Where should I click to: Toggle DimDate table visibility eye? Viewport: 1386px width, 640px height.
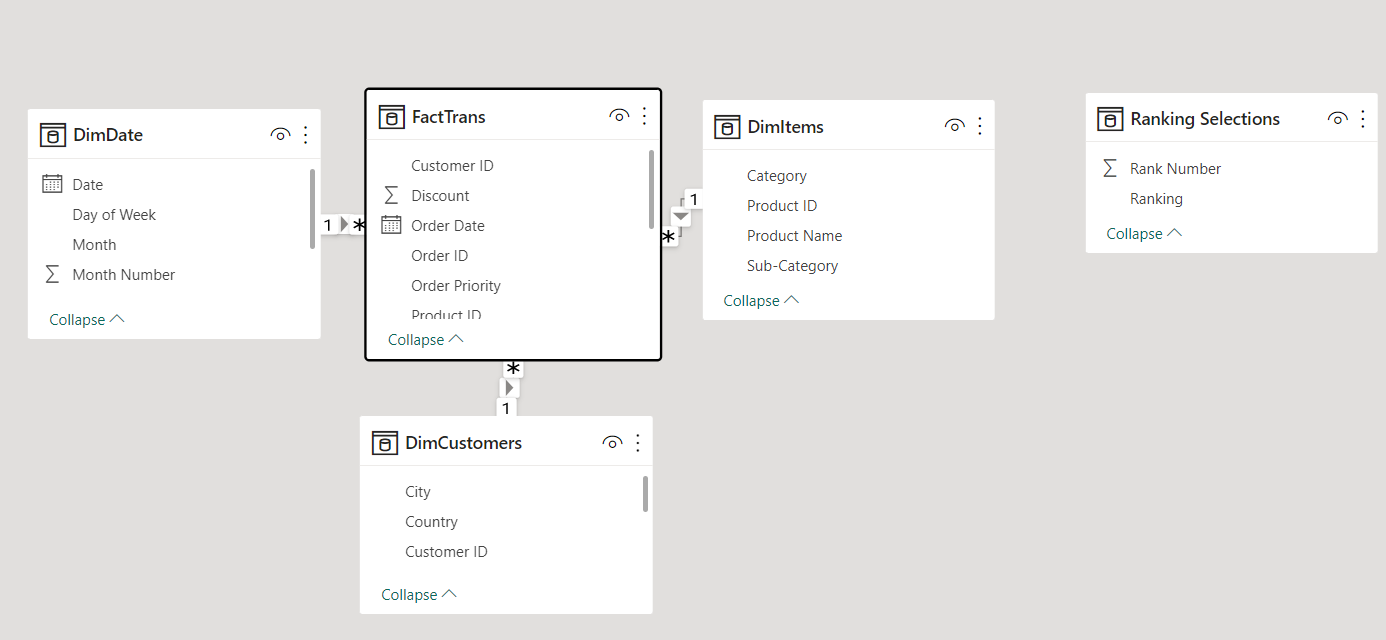point(280,135)
